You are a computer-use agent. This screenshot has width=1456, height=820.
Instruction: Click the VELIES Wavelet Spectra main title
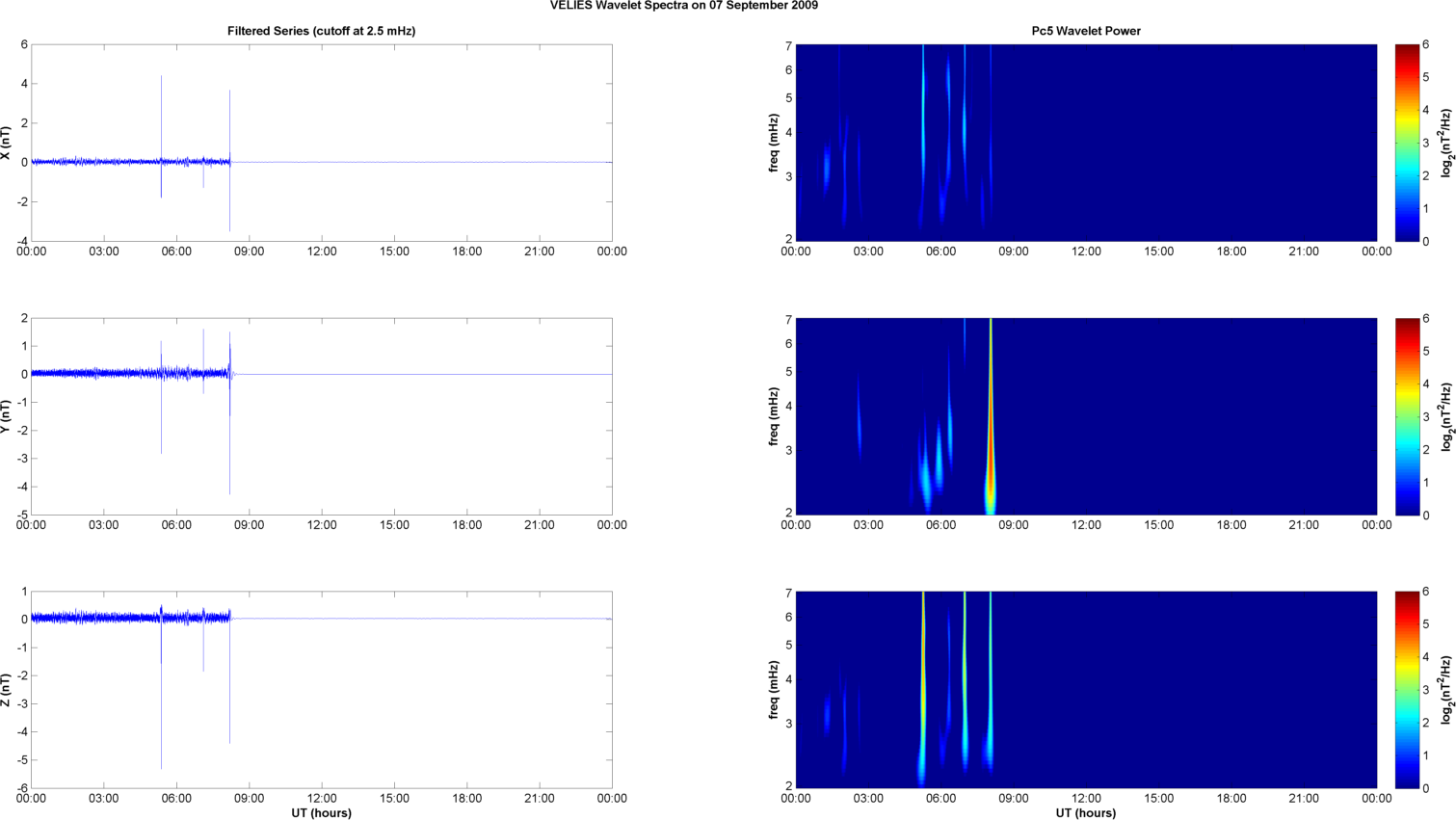pyautogui.click(x=684, y=6)
